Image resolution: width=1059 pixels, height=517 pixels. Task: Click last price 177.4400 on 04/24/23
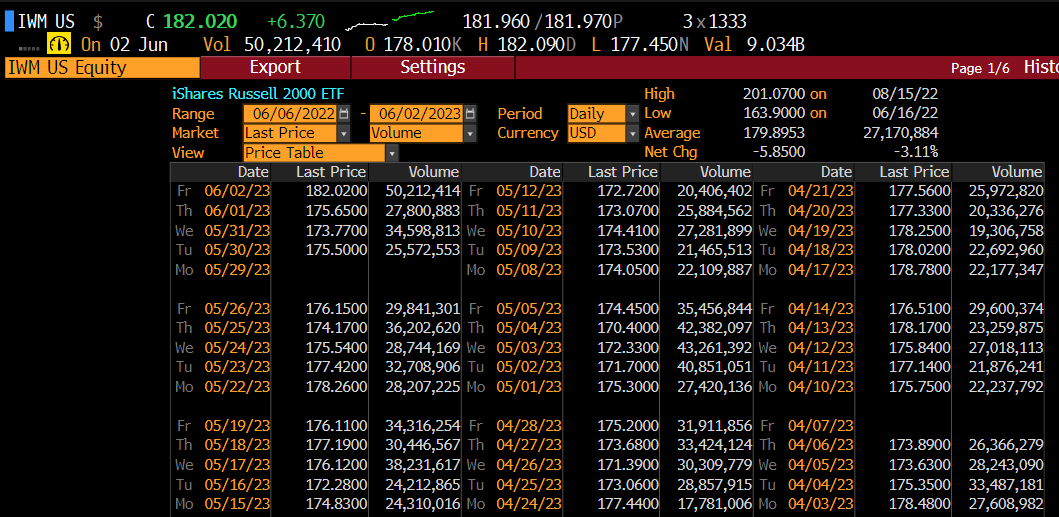[628, 504]
